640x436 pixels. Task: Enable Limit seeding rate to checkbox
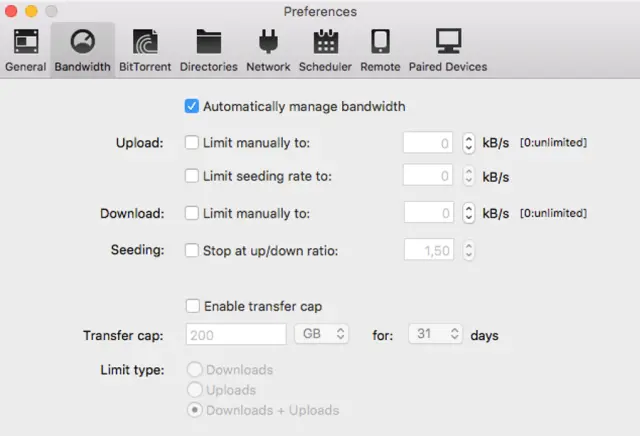pyautogui.click(x=192, y=176)
